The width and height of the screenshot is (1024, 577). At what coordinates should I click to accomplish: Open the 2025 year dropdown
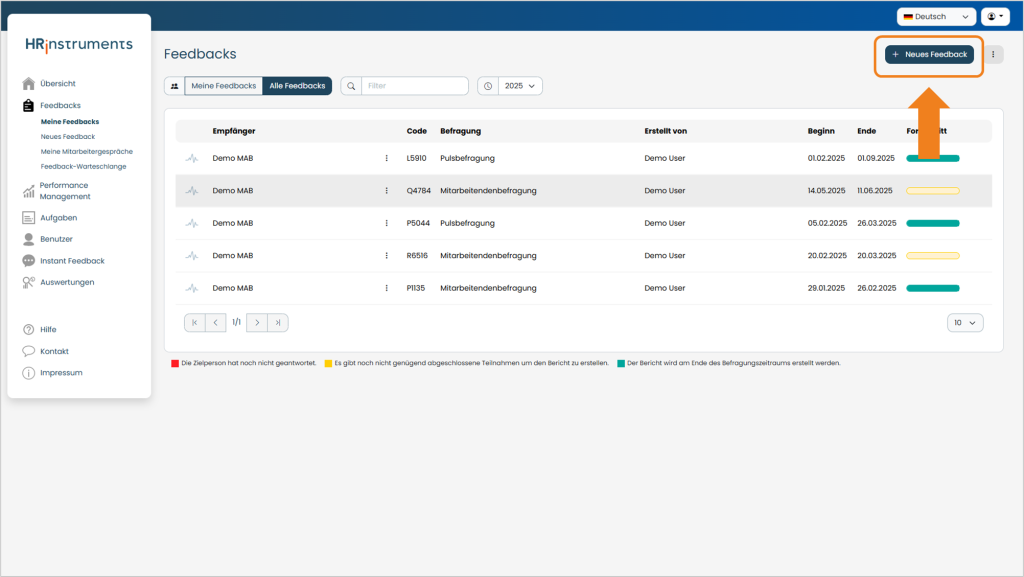(x=520, y=86)
